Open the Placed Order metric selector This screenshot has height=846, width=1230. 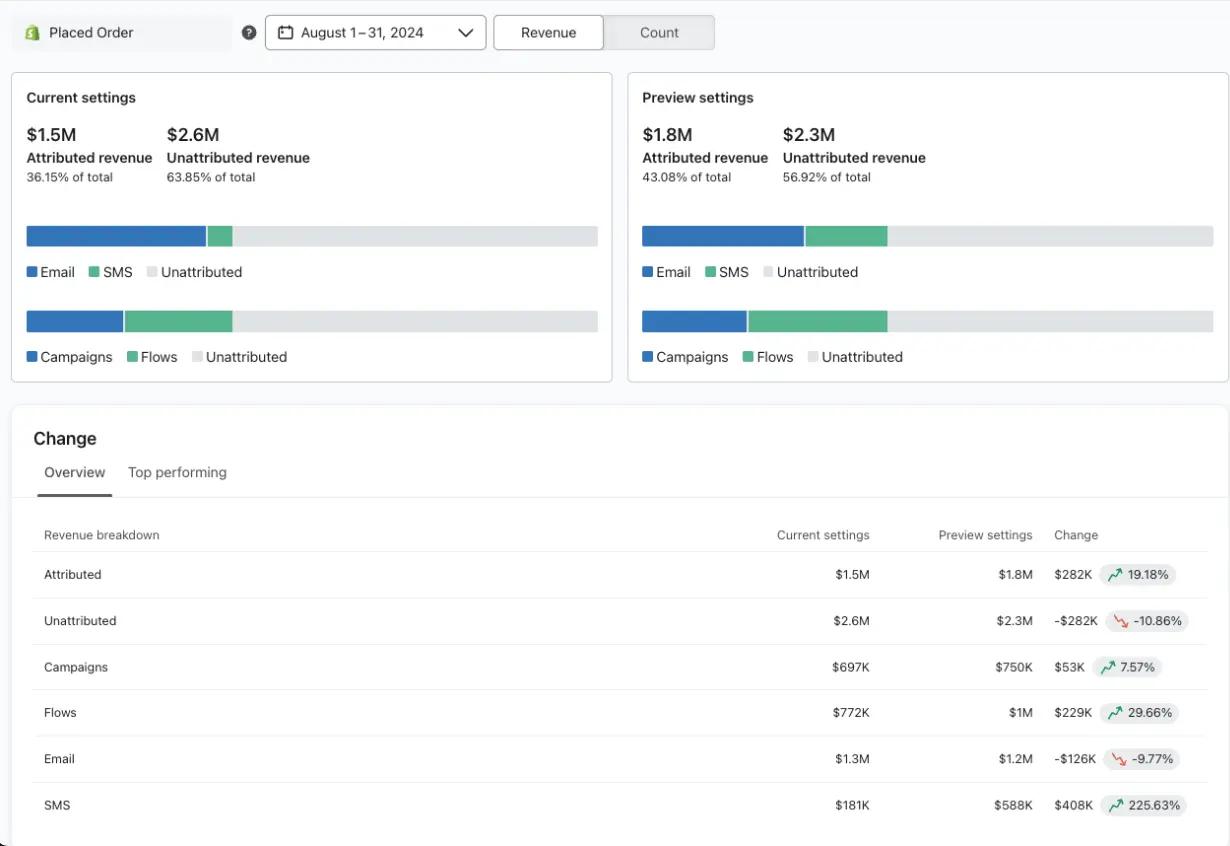(122, 33)
